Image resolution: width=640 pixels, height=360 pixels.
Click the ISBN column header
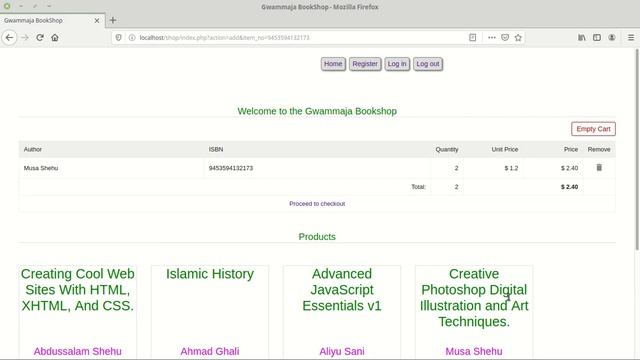coord(216,149)
